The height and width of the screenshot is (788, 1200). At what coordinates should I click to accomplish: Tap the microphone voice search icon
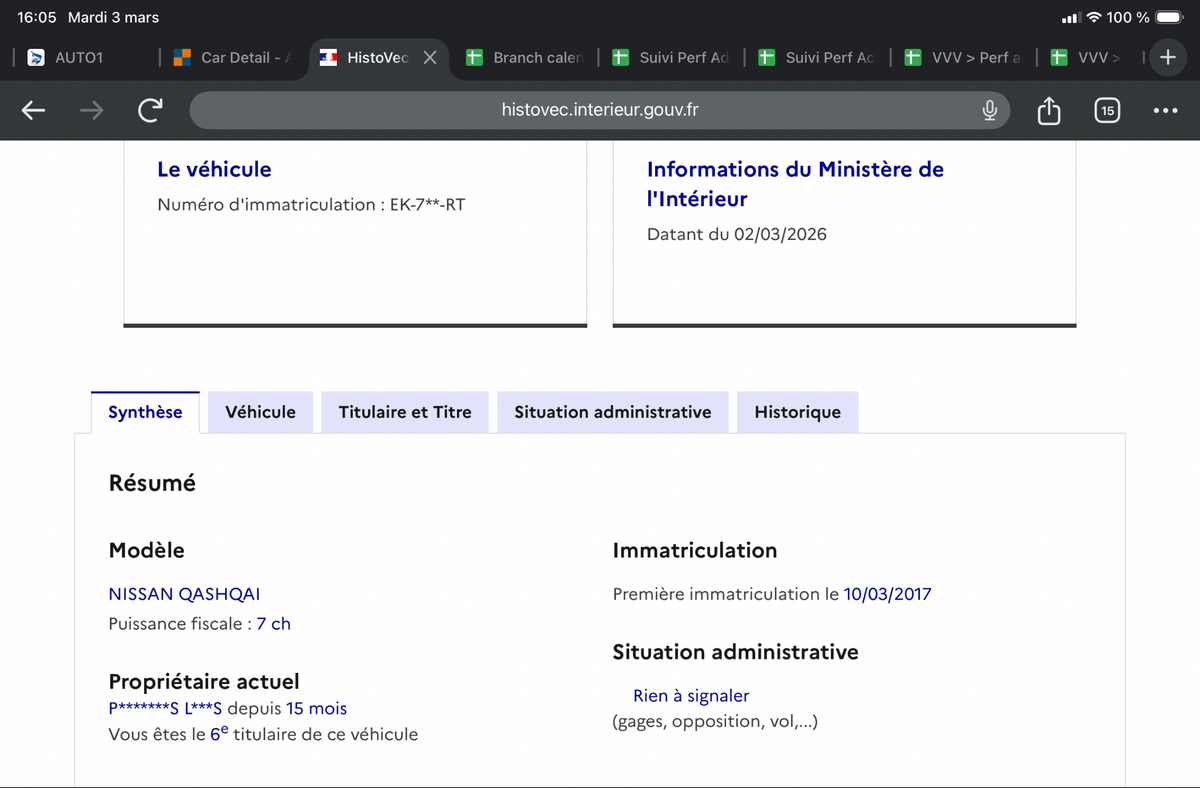[989, 111]
